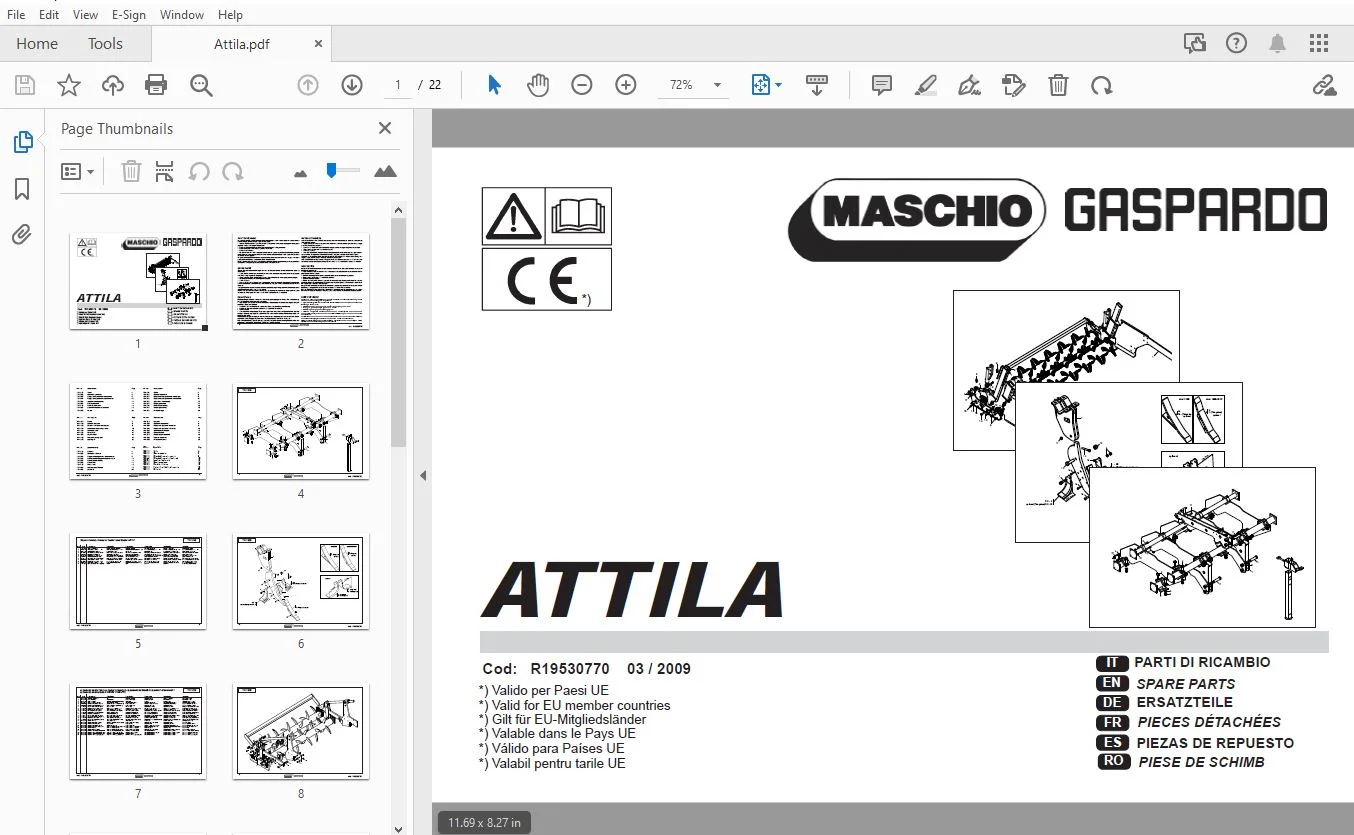This screenshot has height=835, width=1354.
Task: Click the thumbnails panel scrollbar thumb
Action: tap(398, 332)
